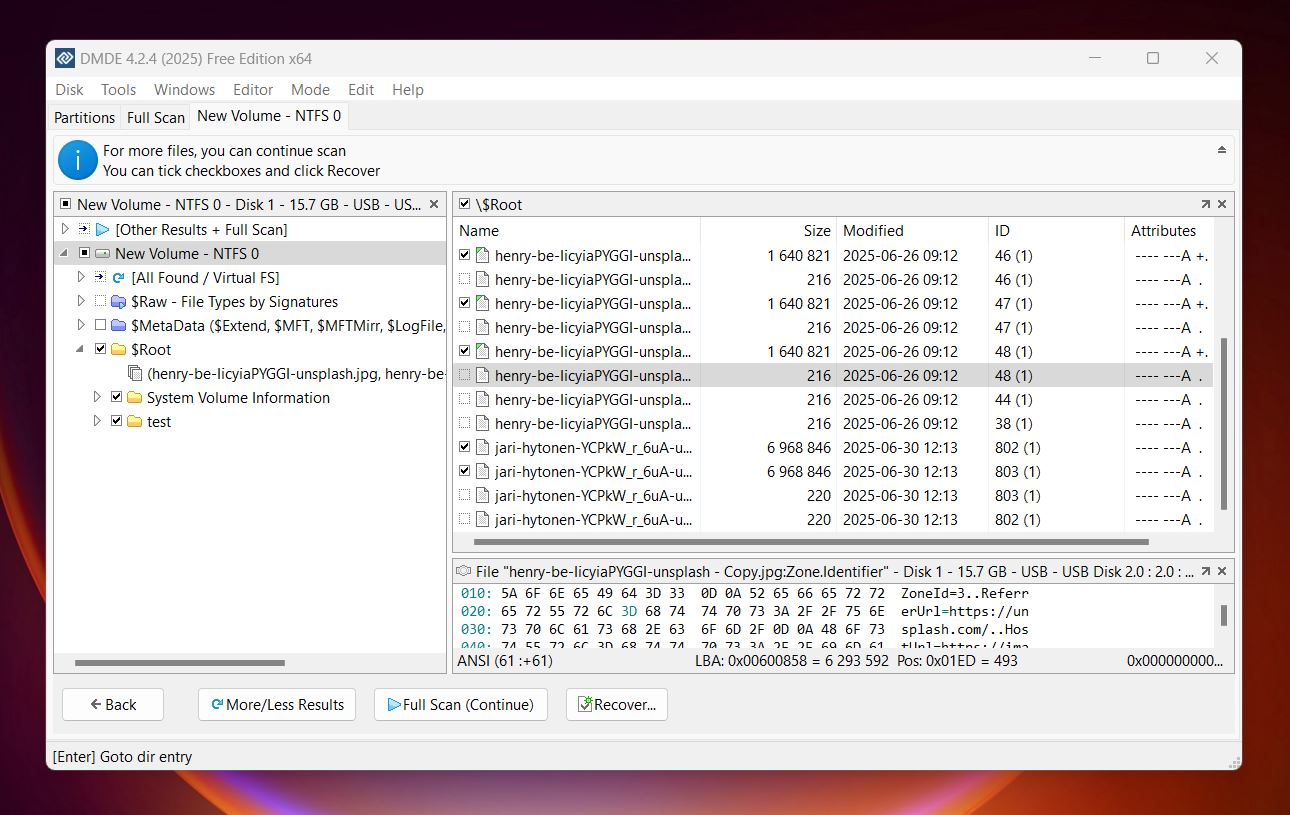Toggle the \$Root header checkbox
Screen dimensions: 1290x815
pyautogui.click(x=464, y=204)
